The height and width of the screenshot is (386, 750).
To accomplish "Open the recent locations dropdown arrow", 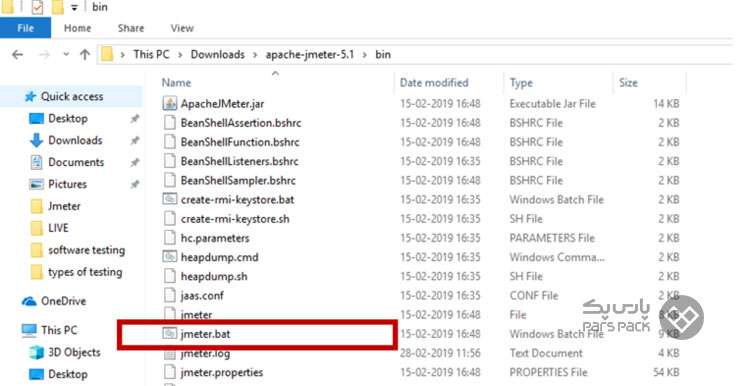I will (x=66, y=55).
